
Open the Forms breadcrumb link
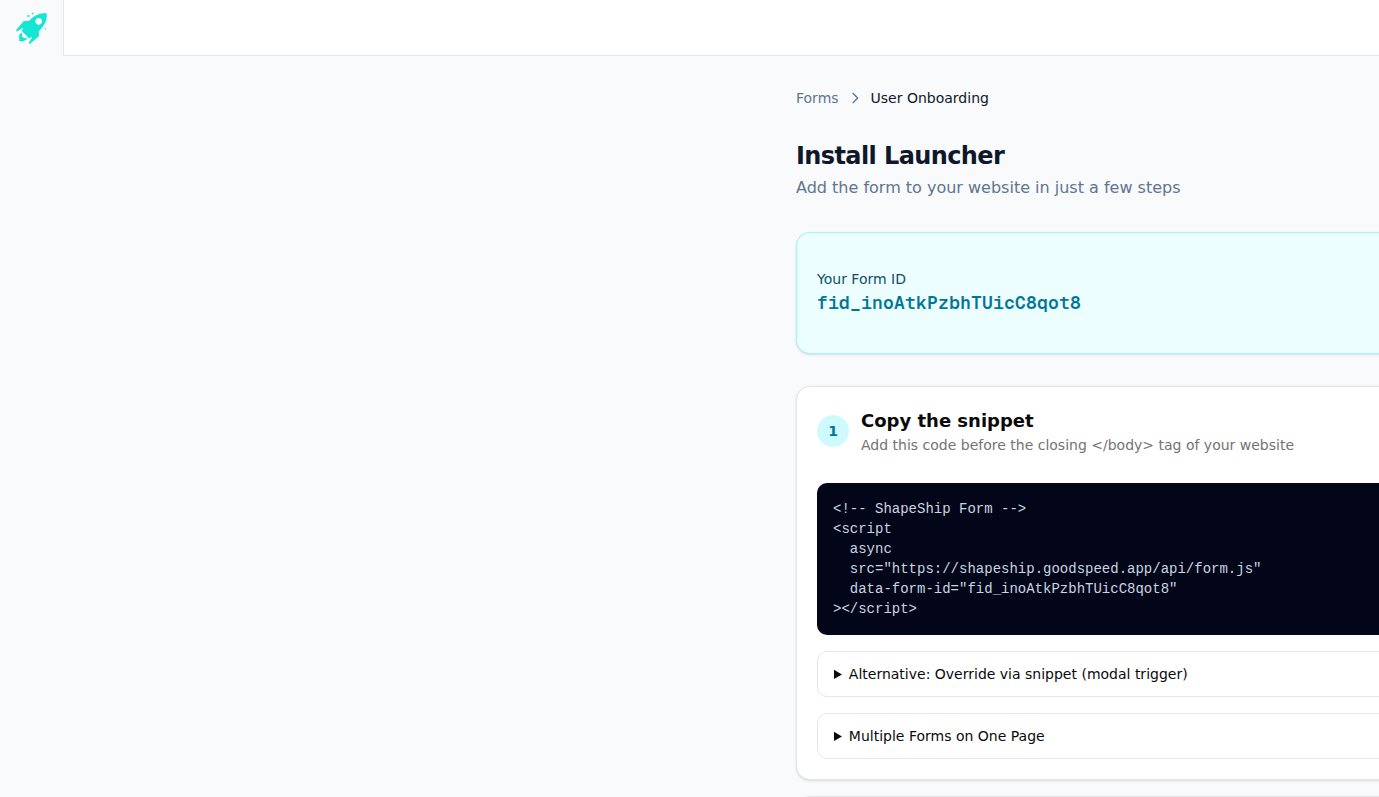817,97
